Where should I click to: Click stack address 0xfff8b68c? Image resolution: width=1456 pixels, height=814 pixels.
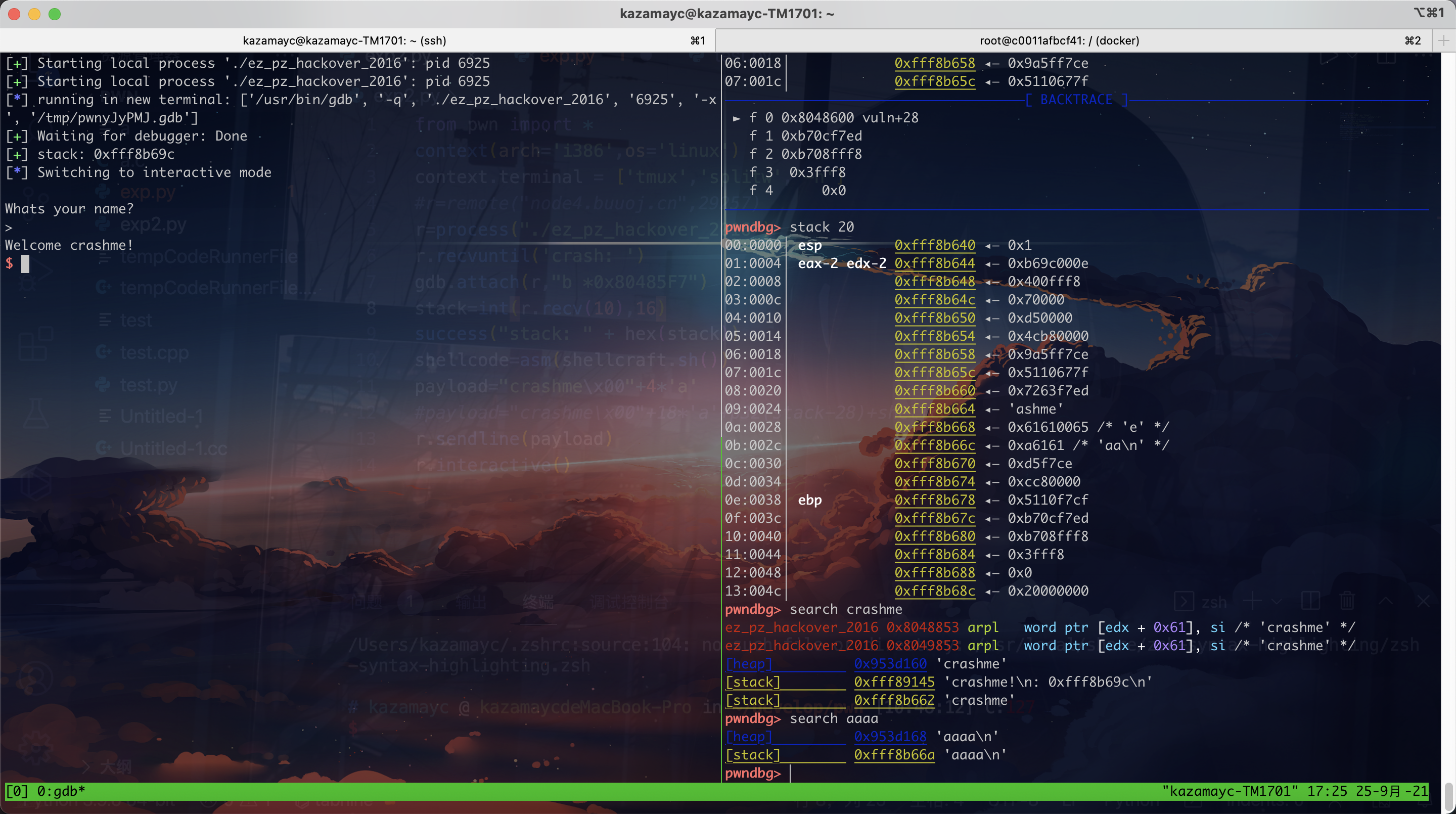tap(935, 591)
